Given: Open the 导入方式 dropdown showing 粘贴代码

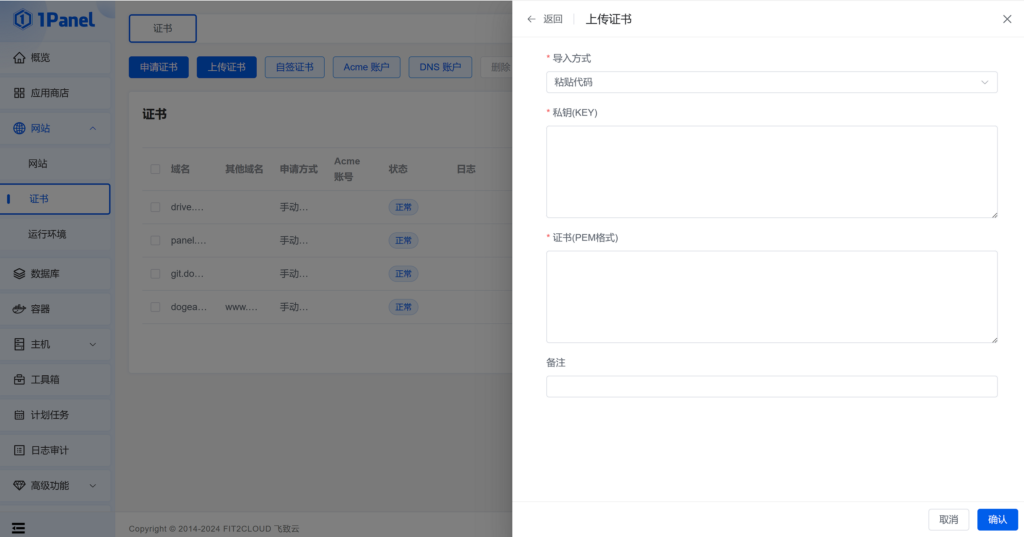Looking at the screenshot, I should coord(771,82).
